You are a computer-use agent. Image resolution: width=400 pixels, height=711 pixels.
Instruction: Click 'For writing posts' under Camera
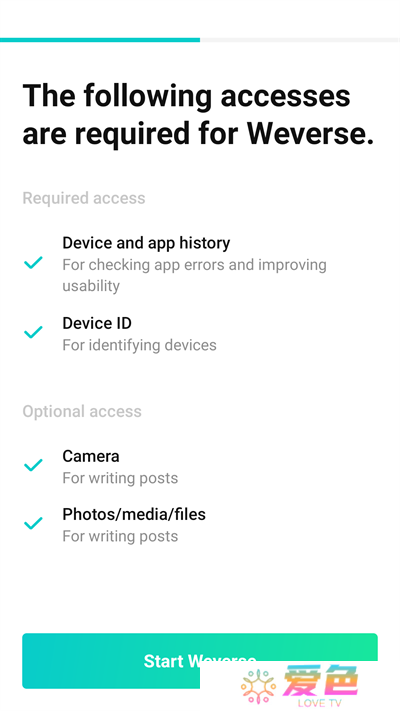tap(120, 478)
